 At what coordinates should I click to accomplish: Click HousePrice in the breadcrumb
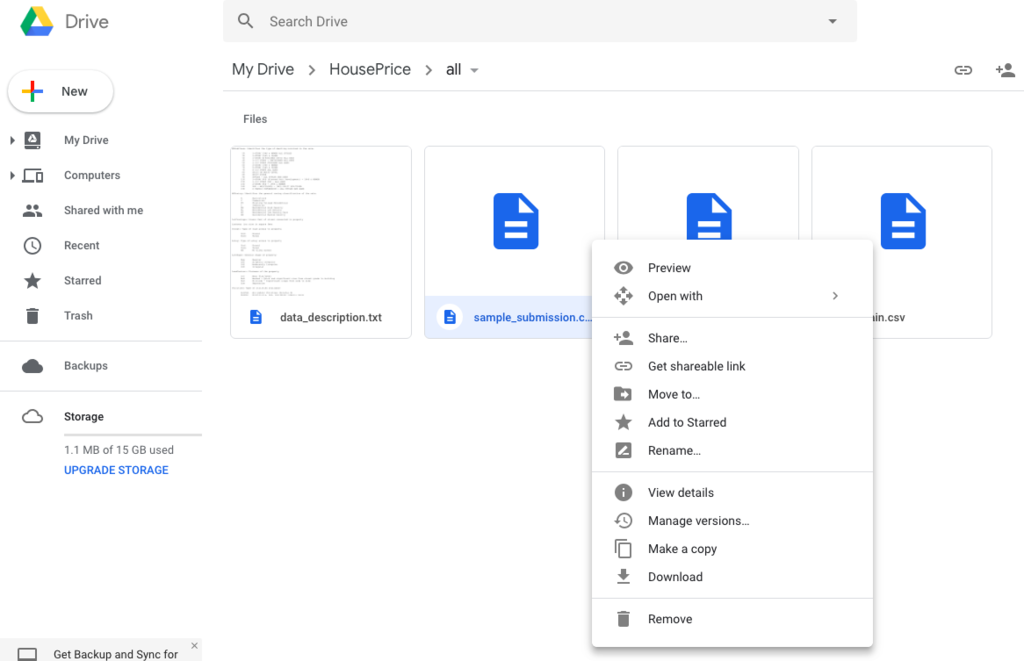pyautogui.click(x=370, y=69)
